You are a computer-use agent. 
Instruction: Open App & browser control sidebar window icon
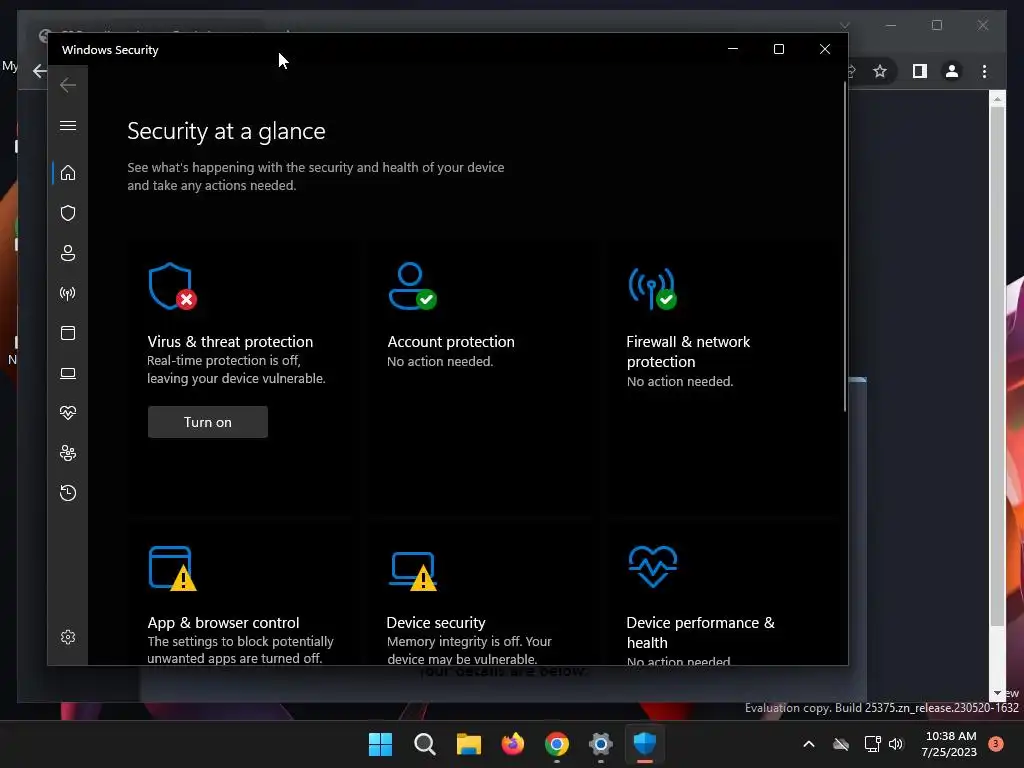(x=68, y=333)
